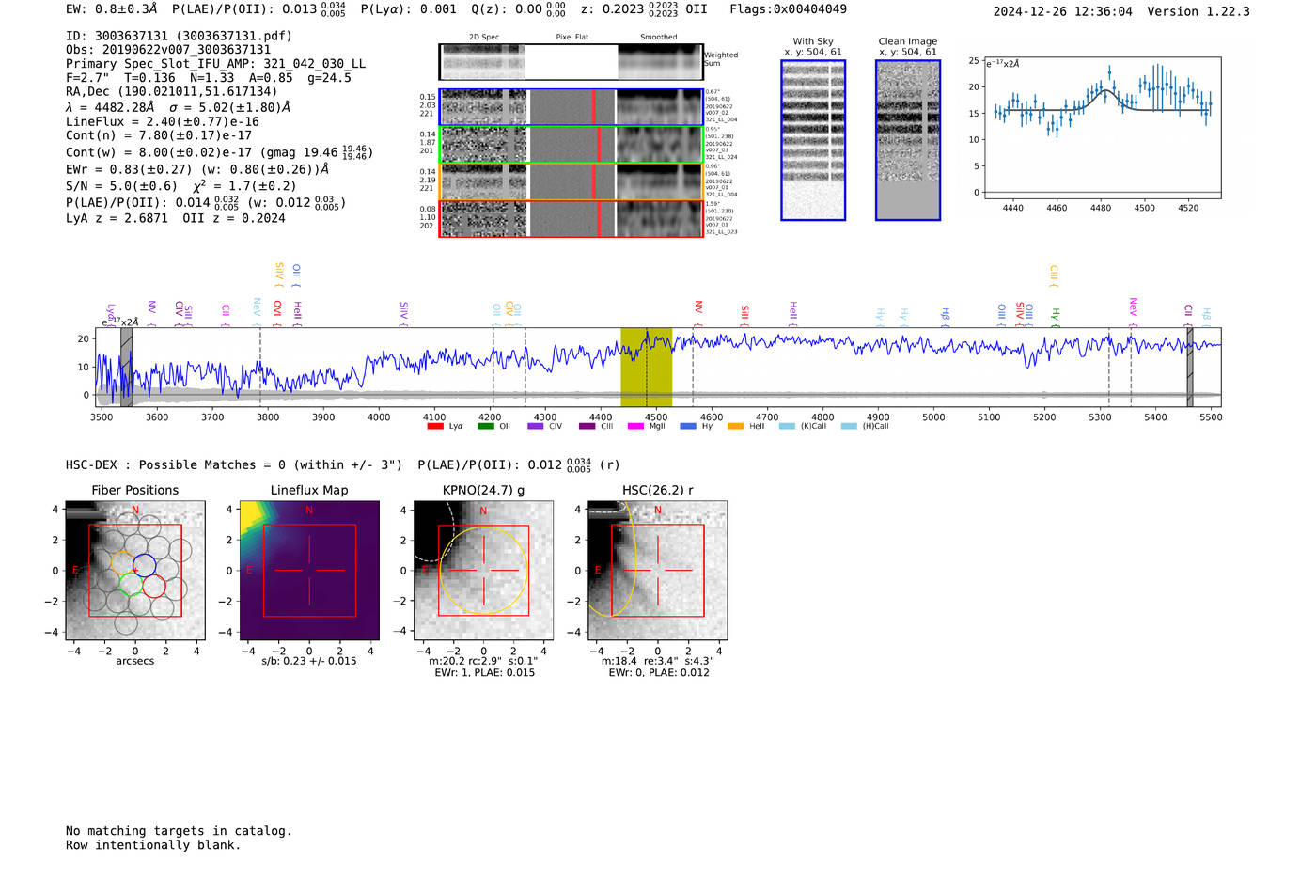
Task: Click the orange fiber circle in Fiber Positions
Action: coord(123,563)
